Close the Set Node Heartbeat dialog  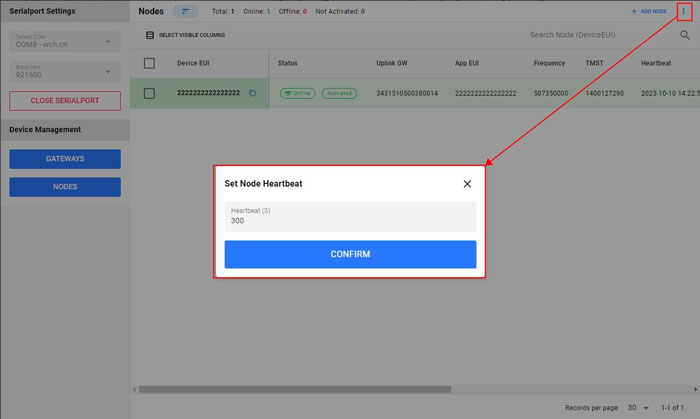click(467, 184)
